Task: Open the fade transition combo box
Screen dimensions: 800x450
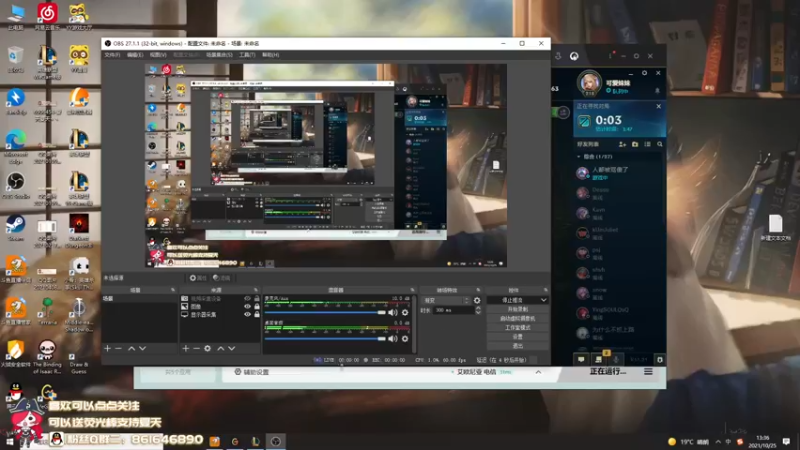Action: point(445,301)
